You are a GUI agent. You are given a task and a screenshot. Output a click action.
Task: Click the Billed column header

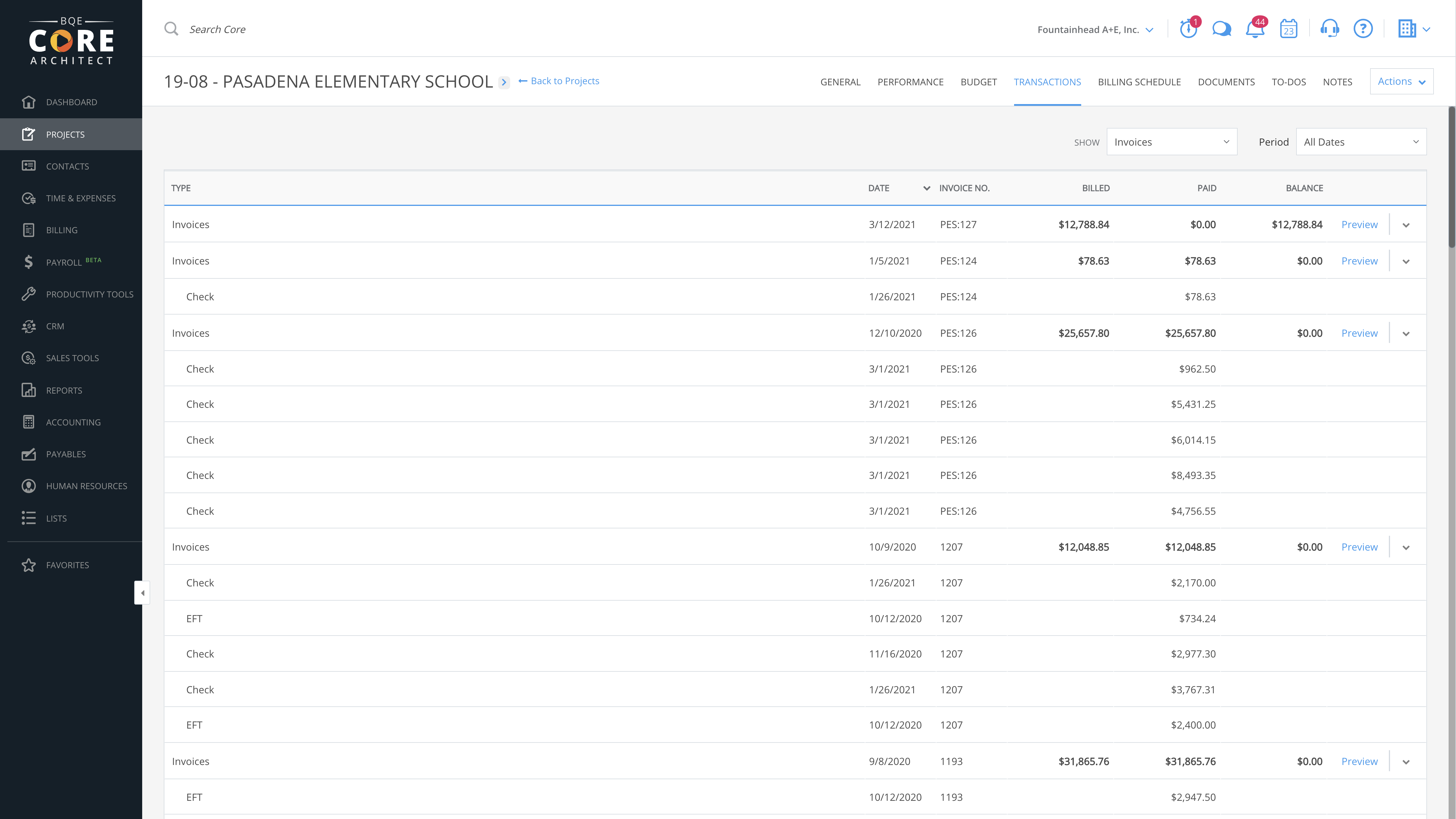(x=1095, y=188)
